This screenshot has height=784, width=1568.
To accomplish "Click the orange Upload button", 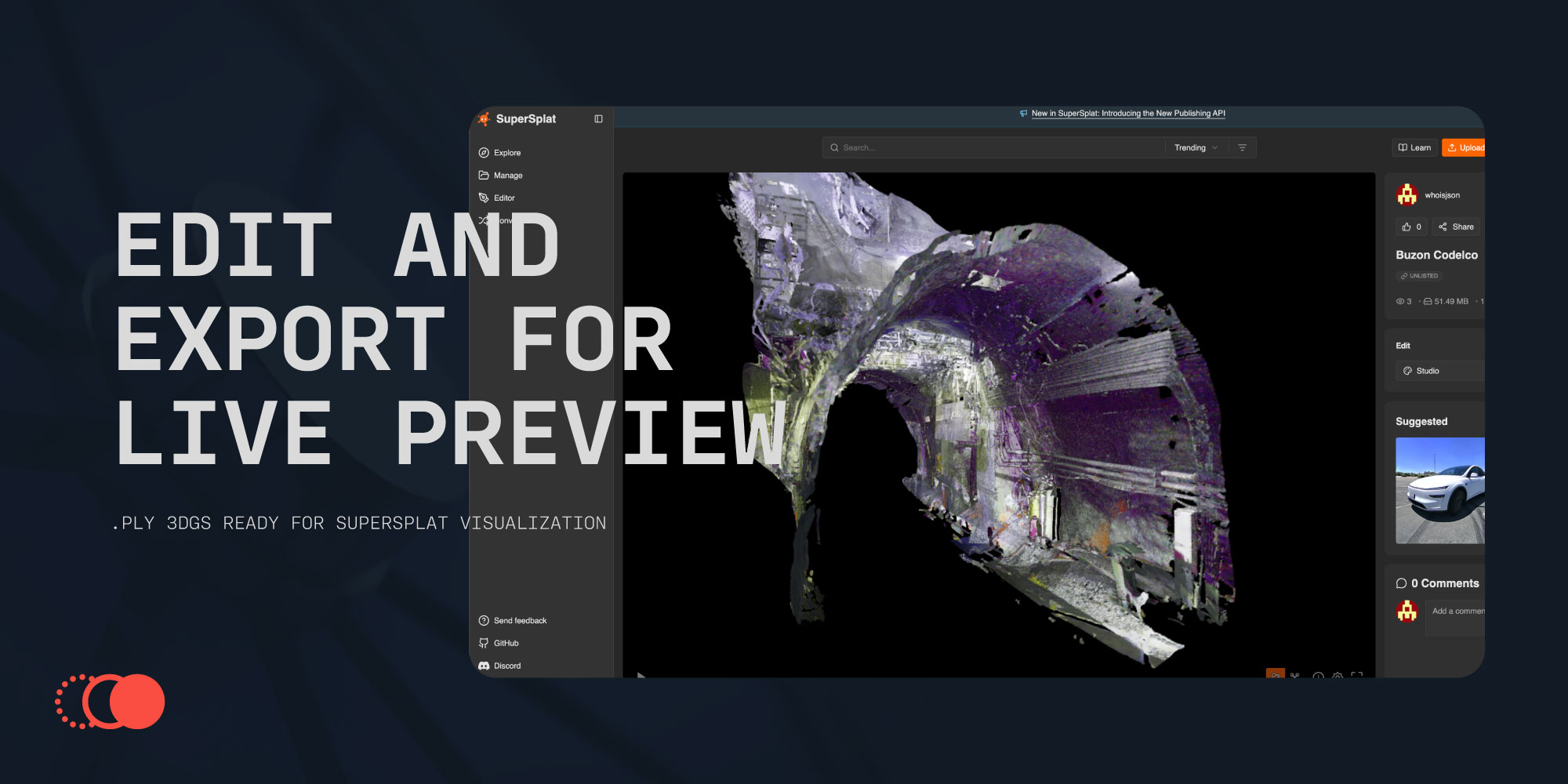I will coord(1464,147).
